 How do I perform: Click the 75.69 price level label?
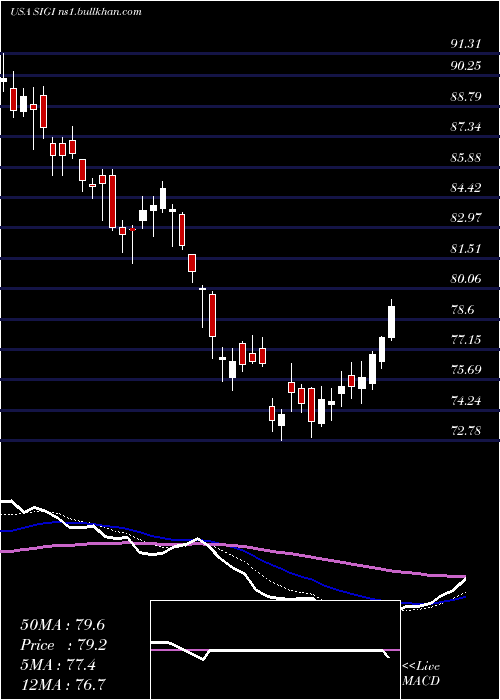pyautogui.click(x=466, y=370)
